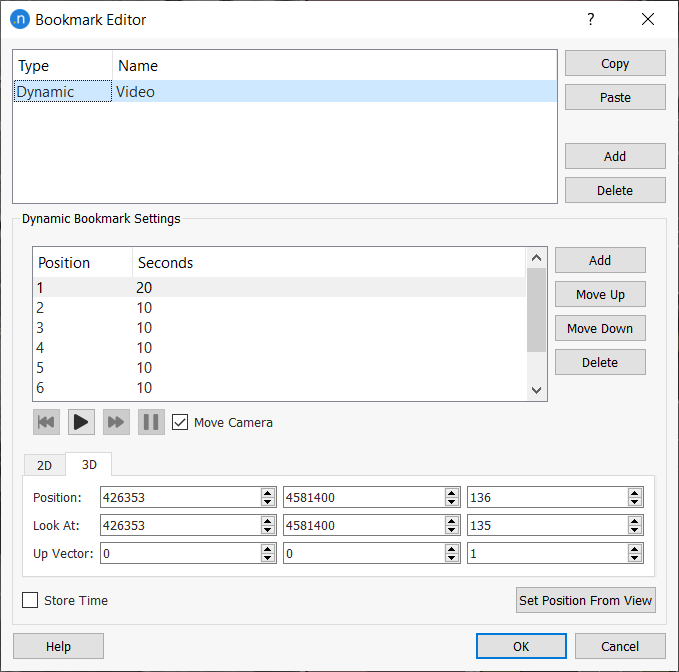679x672 pixels.
Task: Copy the selected bookmark
Action: [x=615, y=63]
